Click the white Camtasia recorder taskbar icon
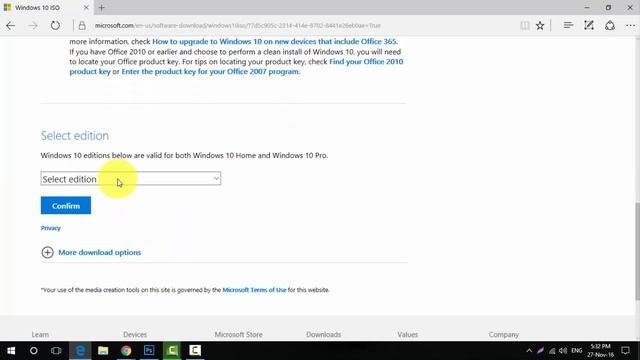 click(195, 351)
